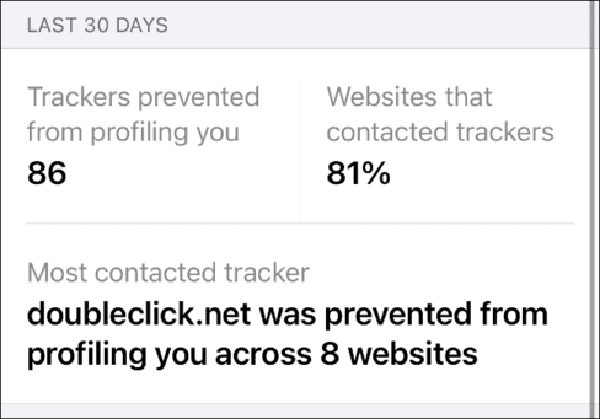Select the Most contacted tracker label
Image resolution: width=600 pixels, height=419 pixels.
(168, 273)
